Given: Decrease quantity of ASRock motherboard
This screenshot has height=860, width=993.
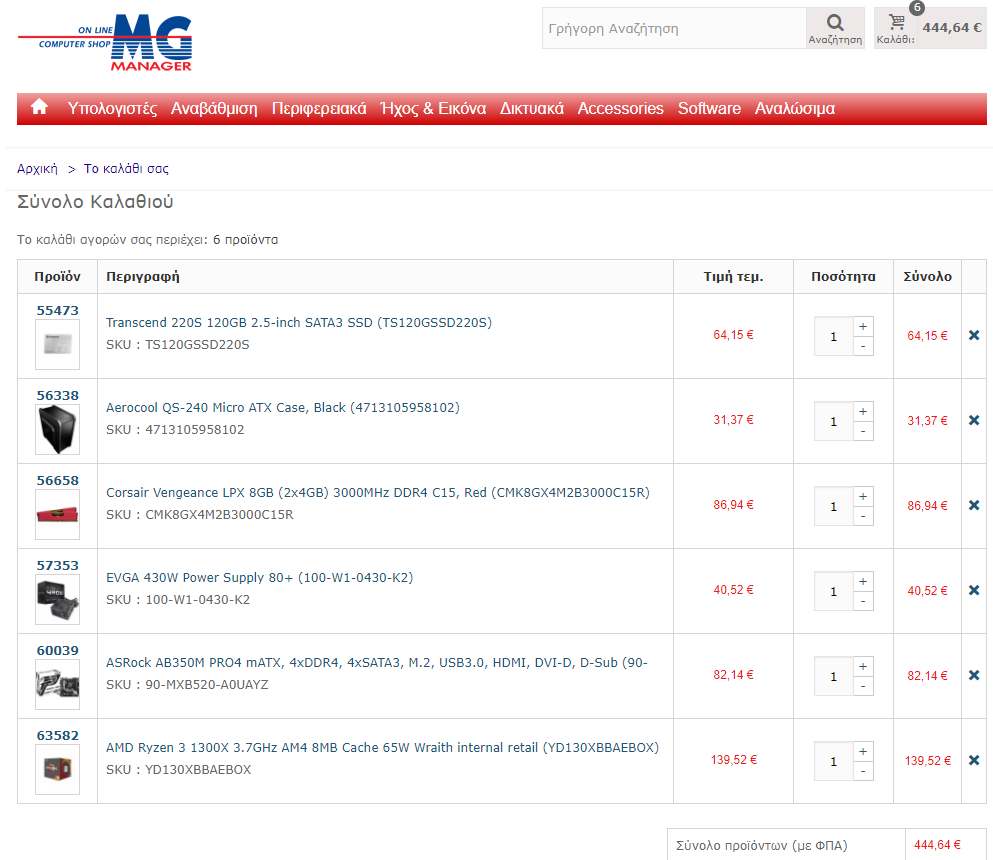Looking at the screenshot, I should click(x=863, y=686).
